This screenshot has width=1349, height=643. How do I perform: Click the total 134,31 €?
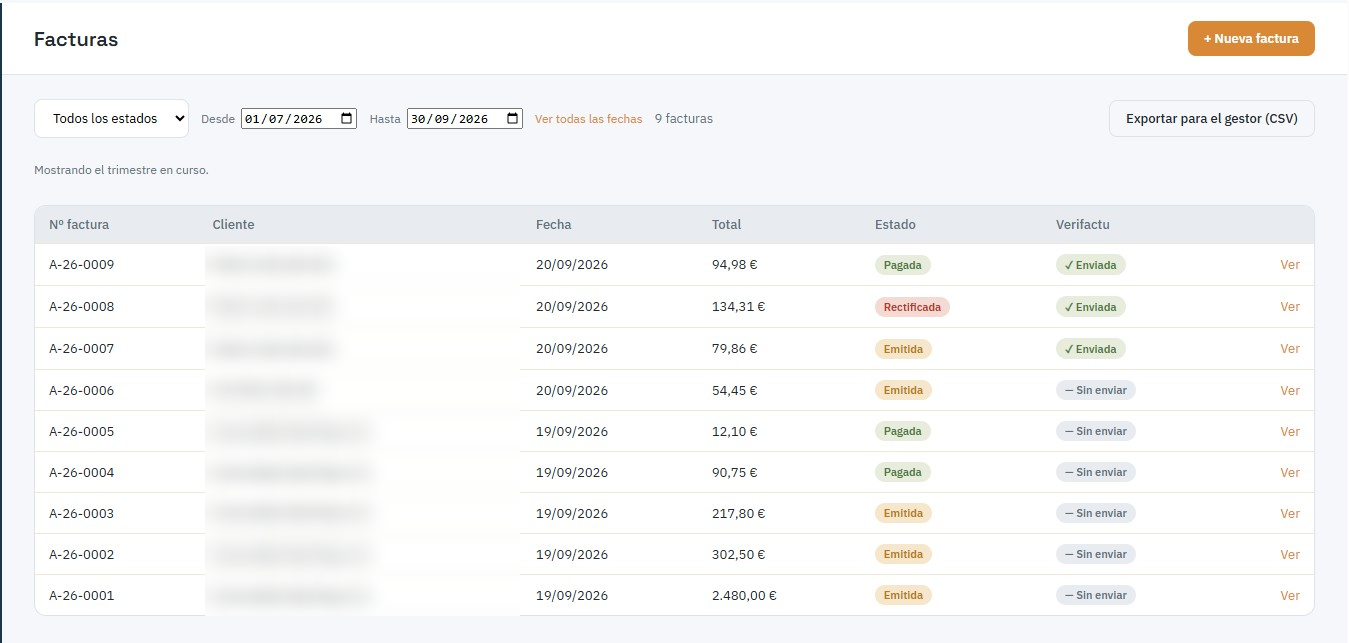(738, 307)
